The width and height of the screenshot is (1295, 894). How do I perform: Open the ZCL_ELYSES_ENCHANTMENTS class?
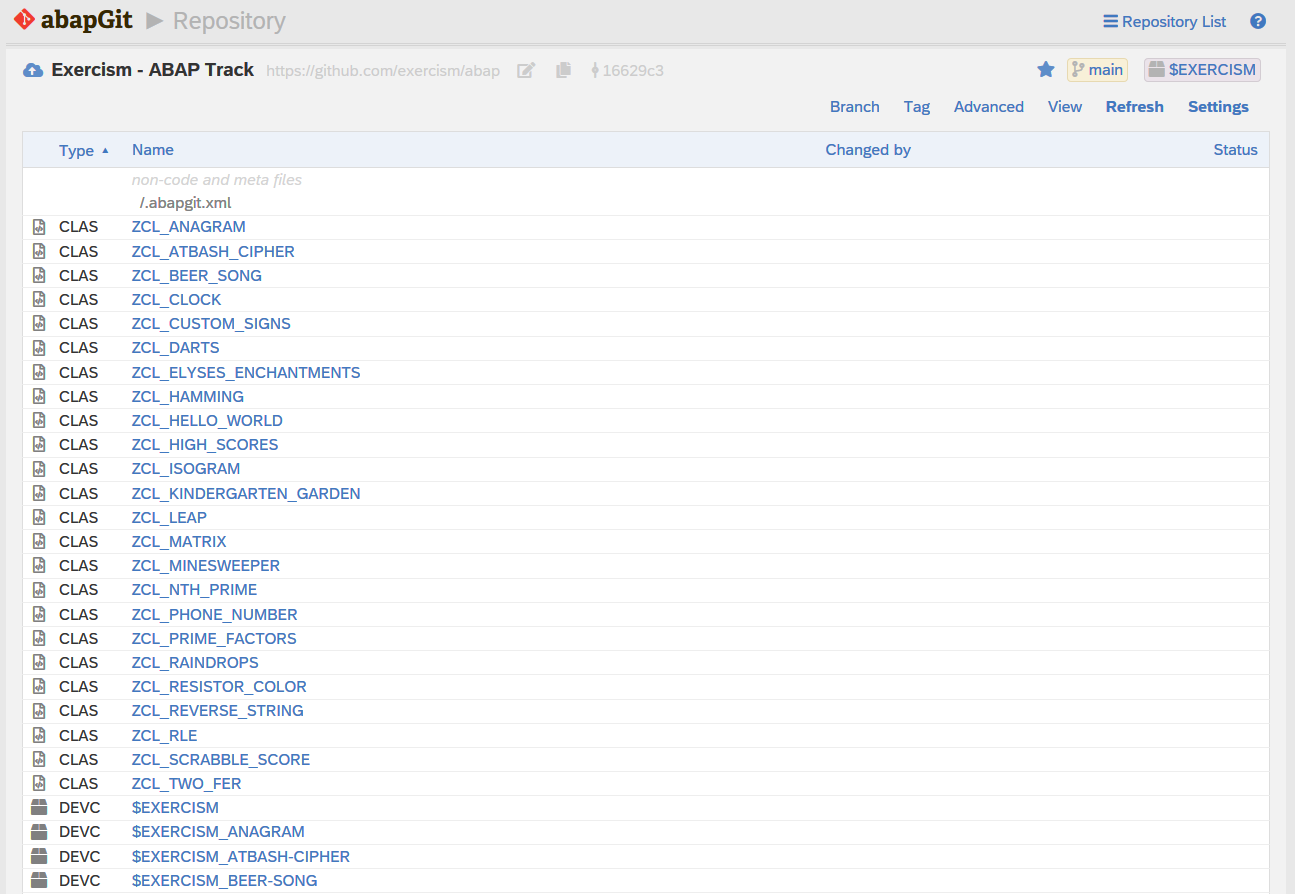tap(246, 372)
